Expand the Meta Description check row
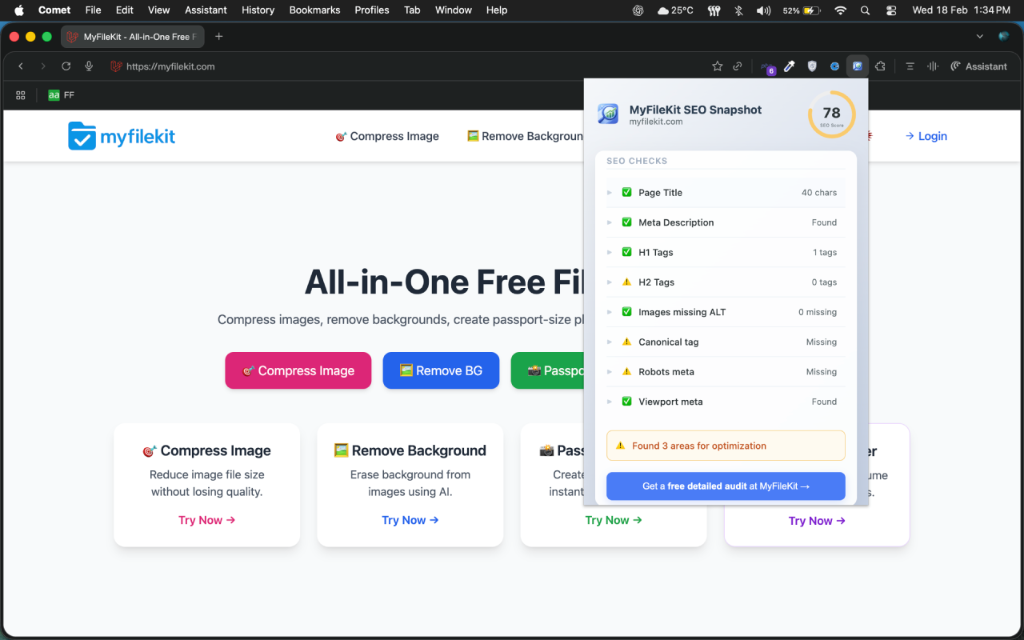The height and width of the screenshot is (640, 1024). coord(726,223)
